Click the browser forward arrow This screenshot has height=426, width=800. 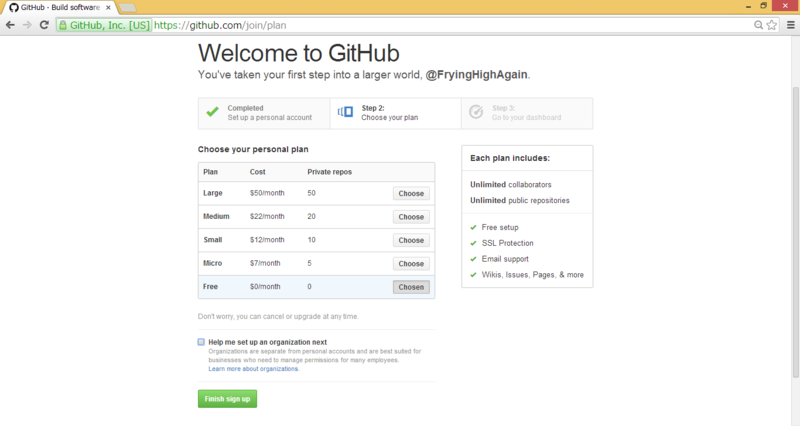point(27,24)
